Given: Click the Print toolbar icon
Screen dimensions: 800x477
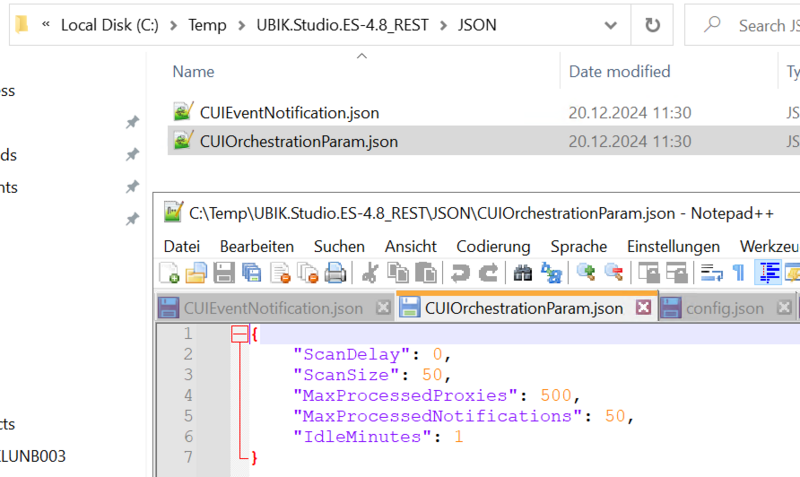Looking at the screenshot, I should coord(335,272).
